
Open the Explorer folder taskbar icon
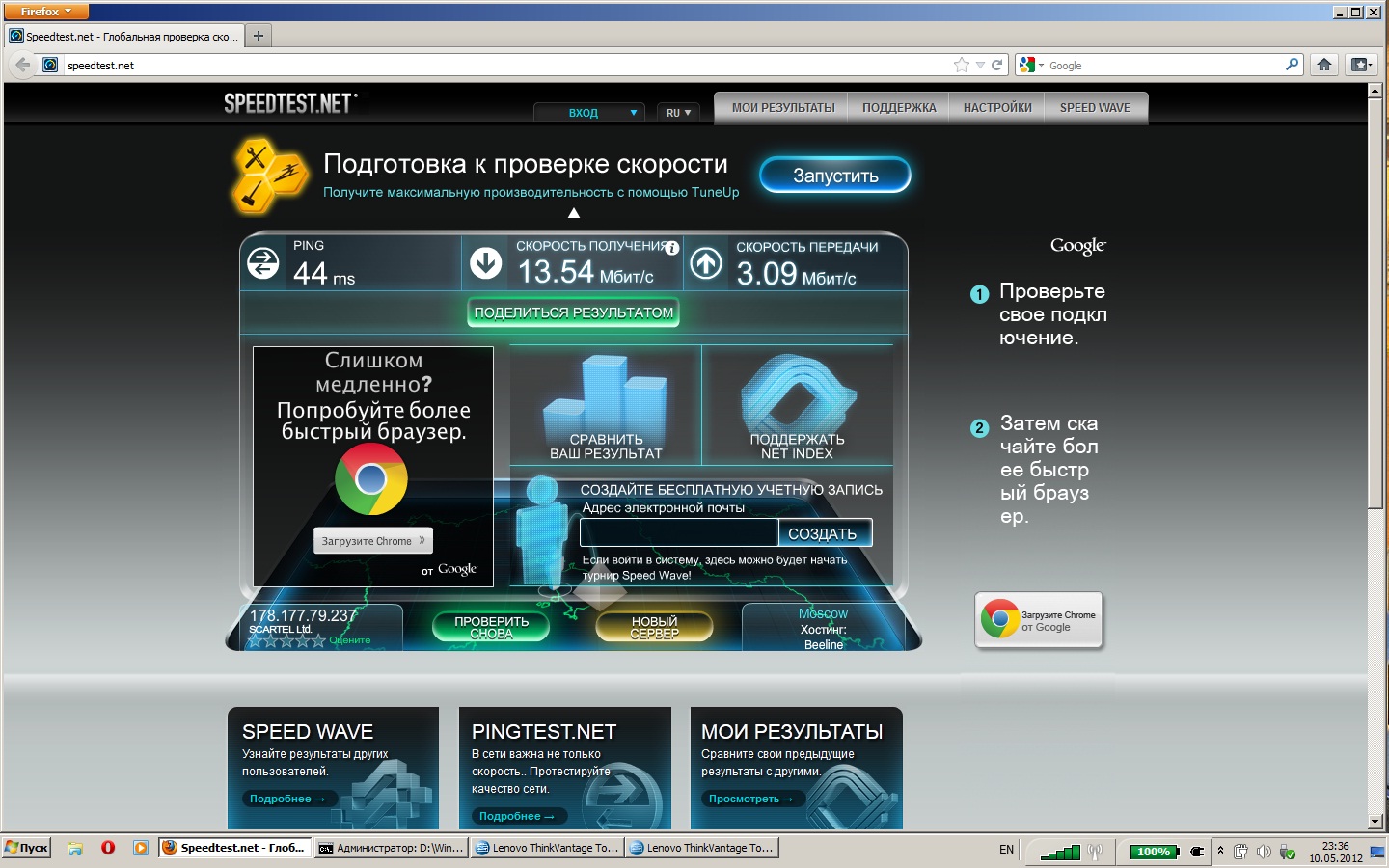pyautogui.click(x=75, y=848)
